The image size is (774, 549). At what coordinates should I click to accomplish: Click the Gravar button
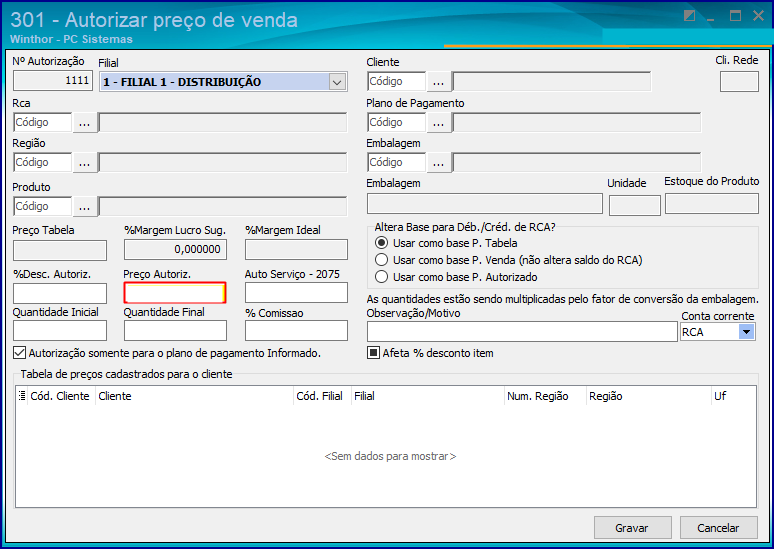[x=632, y=528]
